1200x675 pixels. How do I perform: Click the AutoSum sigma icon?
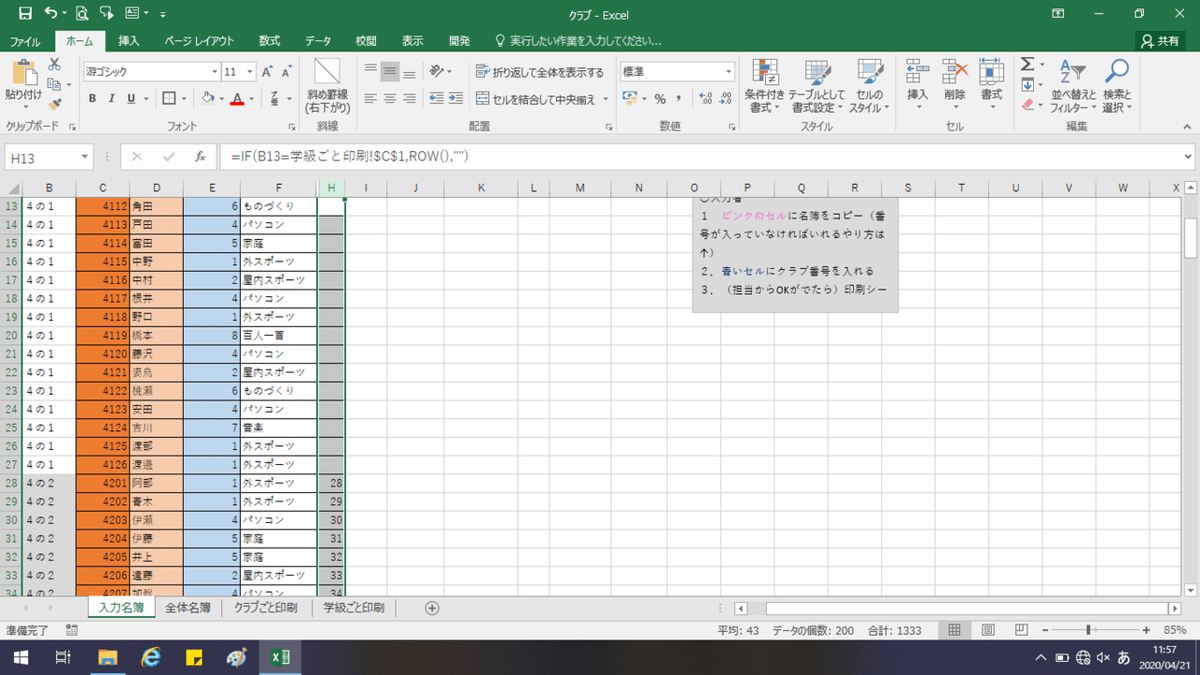coord(1026,65)
